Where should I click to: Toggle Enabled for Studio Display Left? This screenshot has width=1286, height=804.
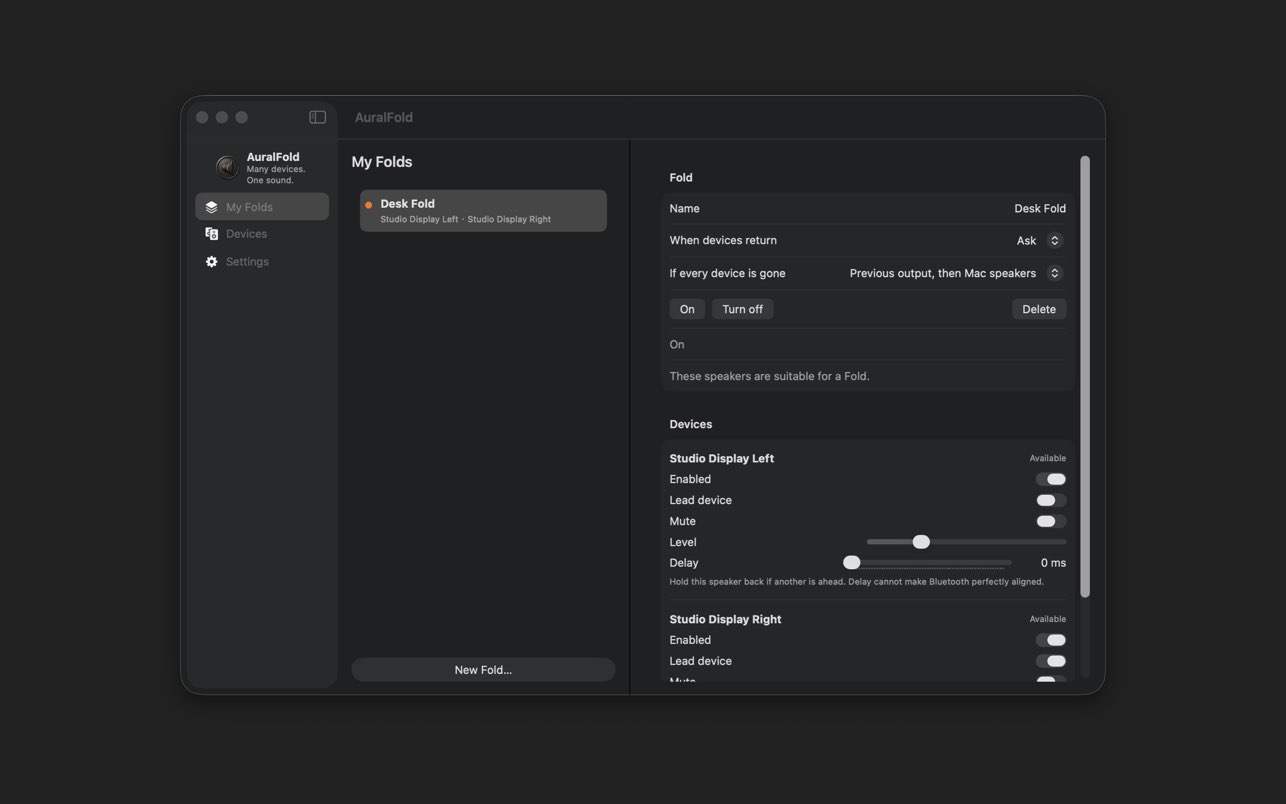tap(1051, 479)
